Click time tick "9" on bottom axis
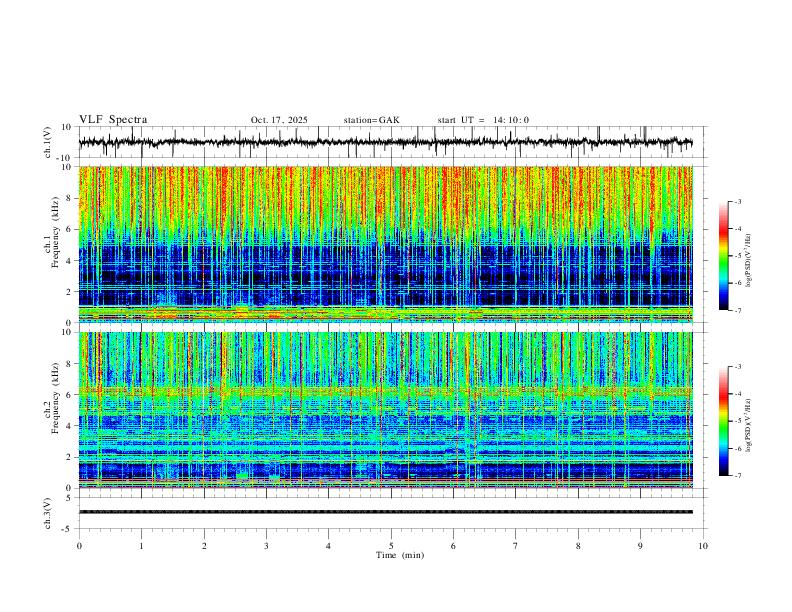Image resolution: width=792 pixels, height=612 pixels. point(640,546)
